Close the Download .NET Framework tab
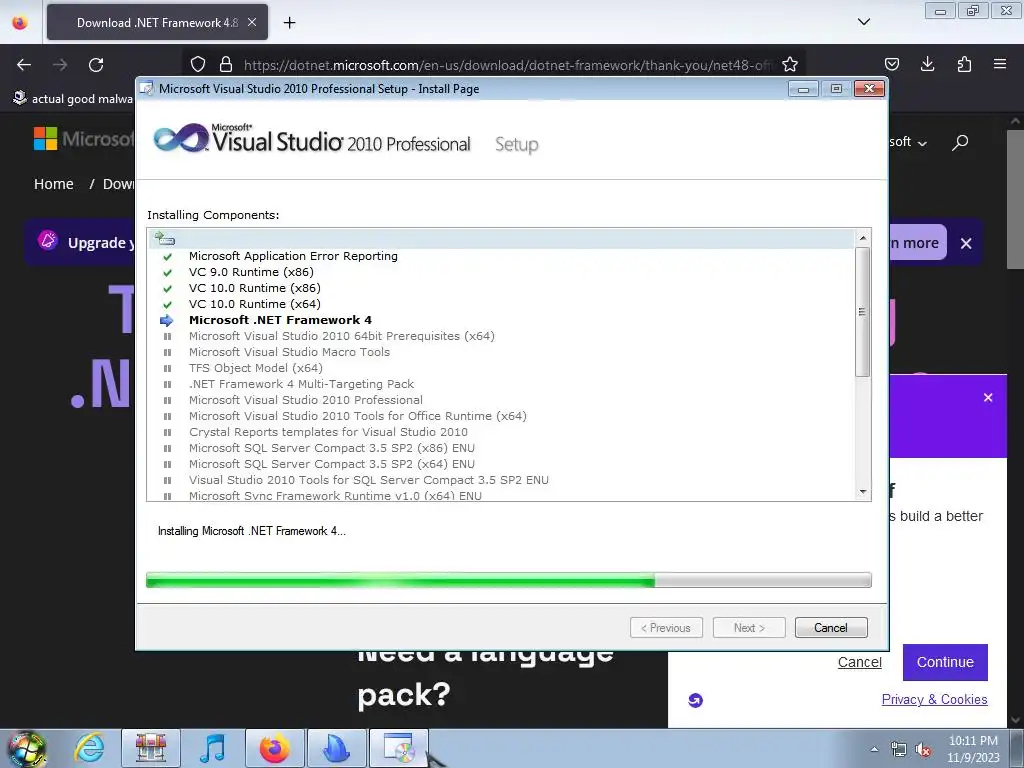Image resolution: width=1024 pixels, height=768 pixels. tap(252, 22)
